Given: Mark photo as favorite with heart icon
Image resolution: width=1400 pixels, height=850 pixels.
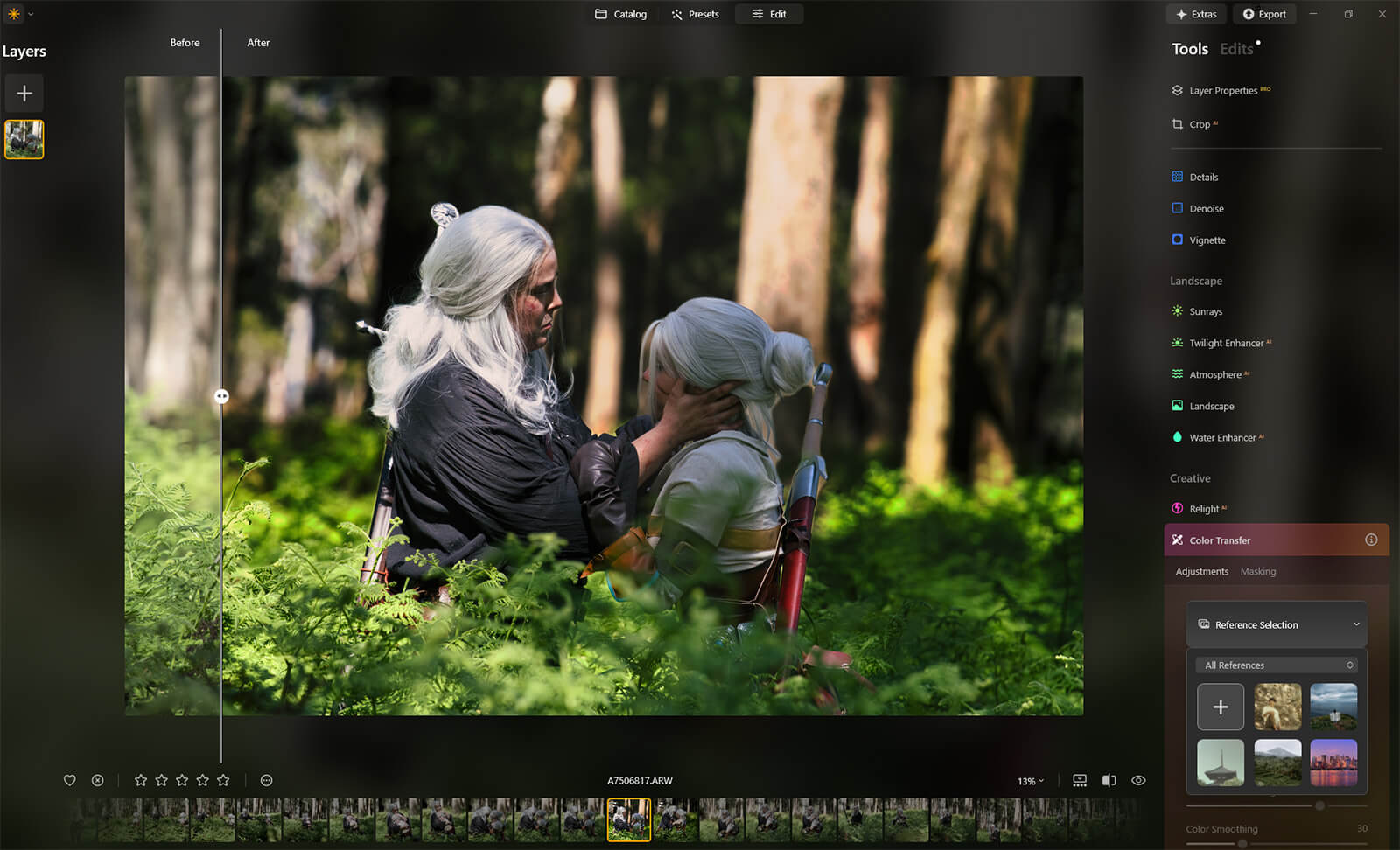Looking at the screenshot, I should (x=70, y=780).
